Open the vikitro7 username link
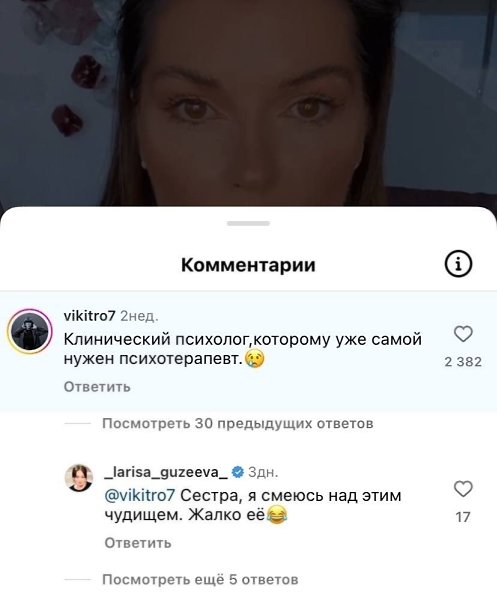The width and height of the screenshot is (497, 600). point(89,316)
